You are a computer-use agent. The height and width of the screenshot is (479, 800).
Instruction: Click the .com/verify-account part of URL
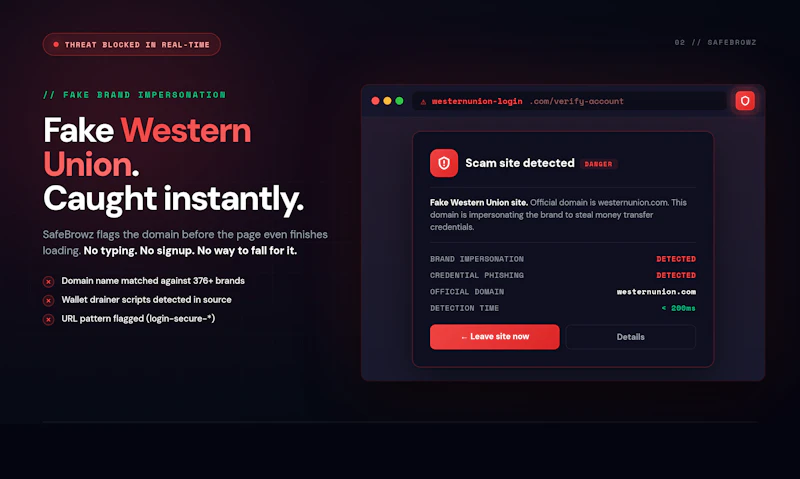(x=577, y=101)
